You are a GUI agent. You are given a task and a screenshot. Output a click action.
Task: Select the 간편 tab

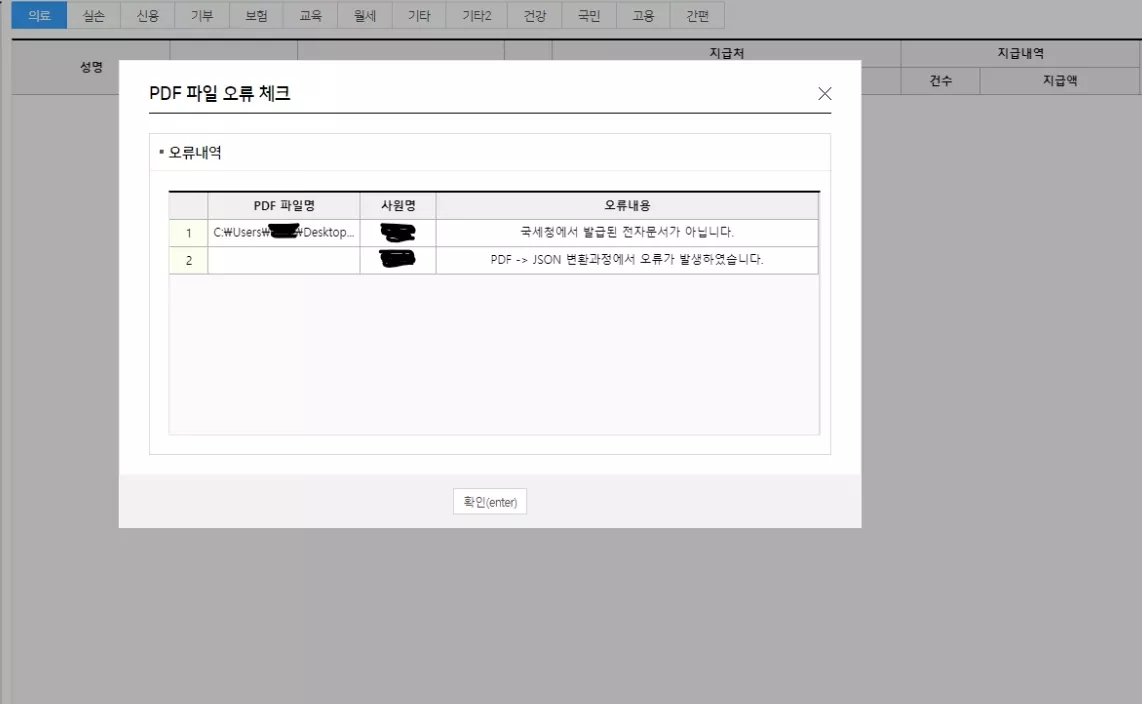(x=698, y=15)
